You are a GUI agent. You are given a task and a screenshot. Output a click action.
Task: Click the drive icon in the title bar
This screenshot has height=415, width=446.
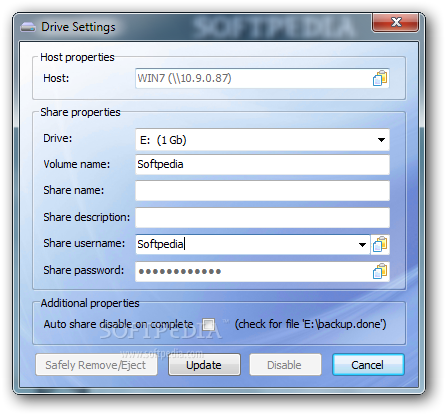pyautogui.click(x=28, y=27)
